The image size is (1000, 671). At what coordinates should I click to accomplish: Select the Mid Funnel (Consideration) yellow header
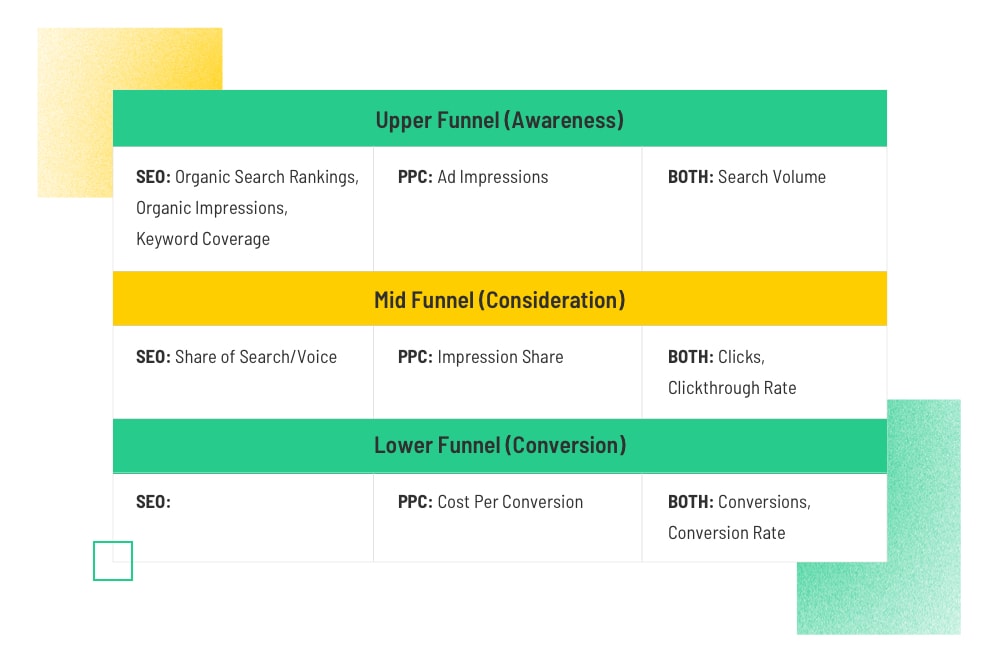(x=499, y=300)
